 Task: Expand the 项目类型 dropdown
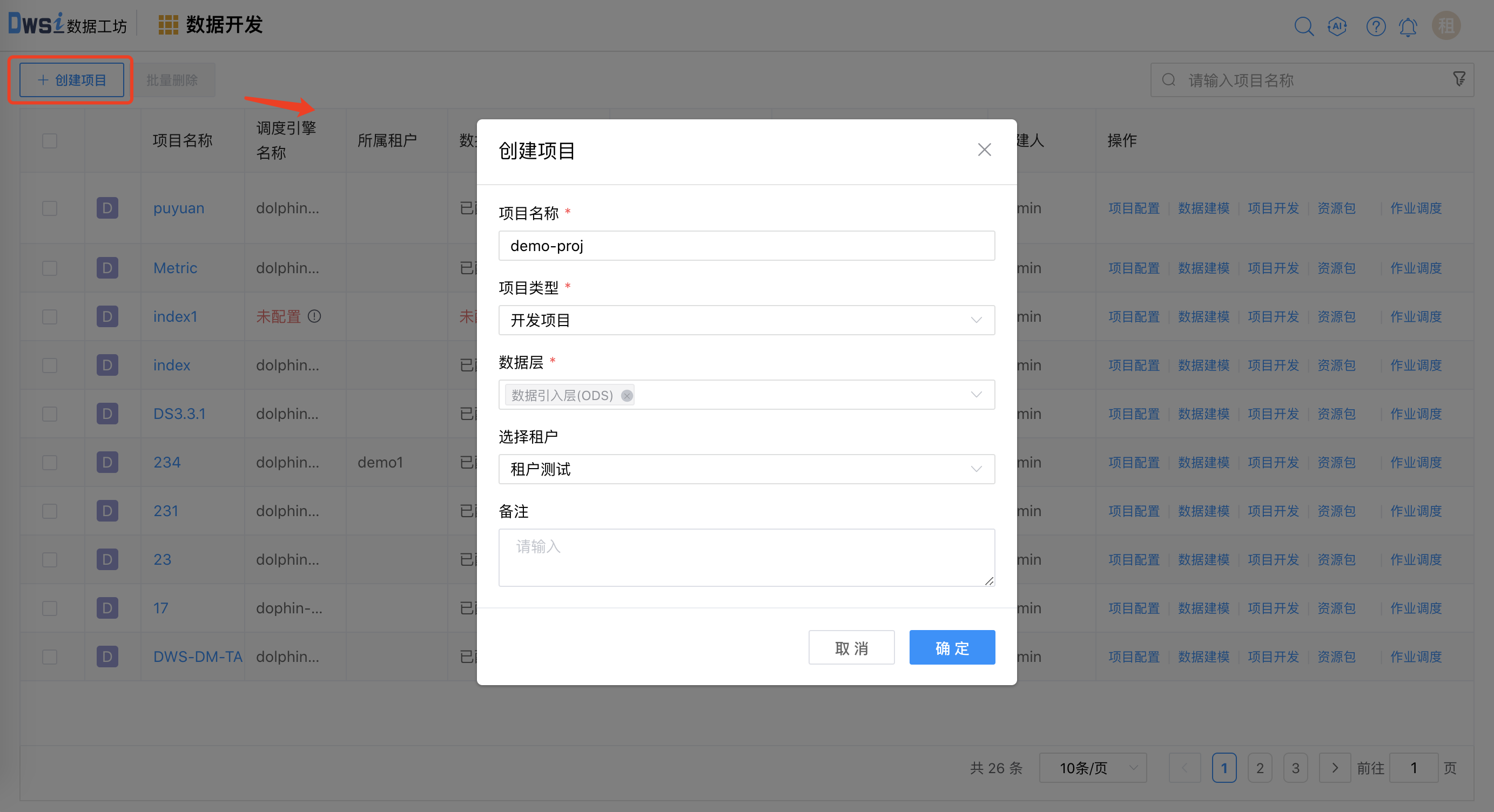pyautogui.click(x=746, y=320)
